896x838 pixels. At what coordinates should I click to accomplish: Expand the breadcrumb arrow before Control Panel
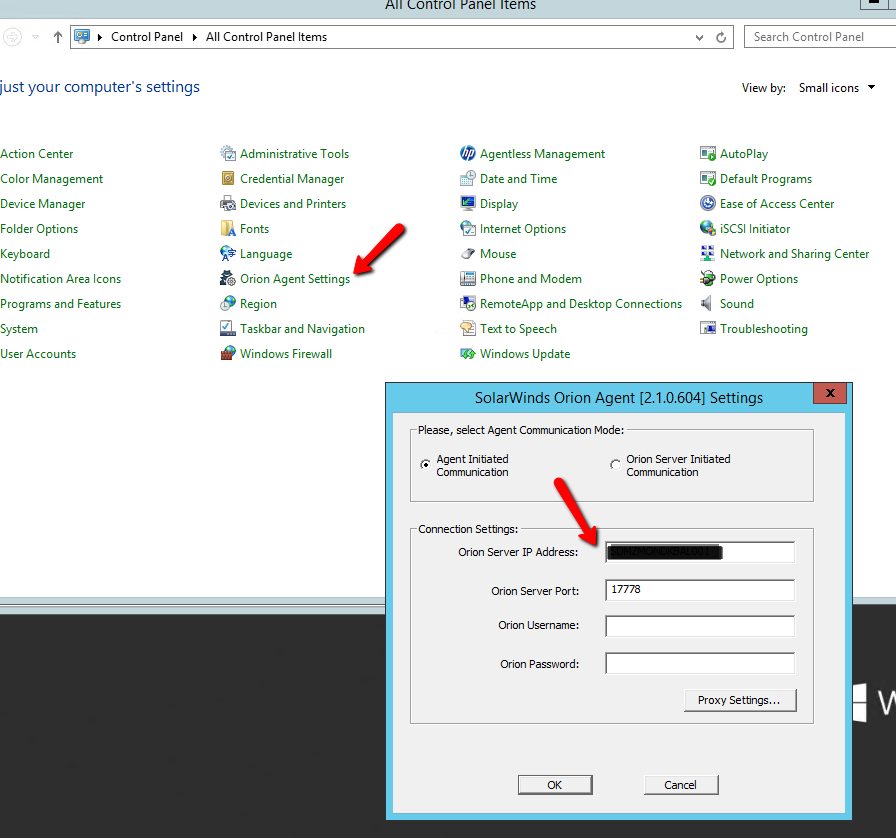pyautogui.click(x=100, y=37)
